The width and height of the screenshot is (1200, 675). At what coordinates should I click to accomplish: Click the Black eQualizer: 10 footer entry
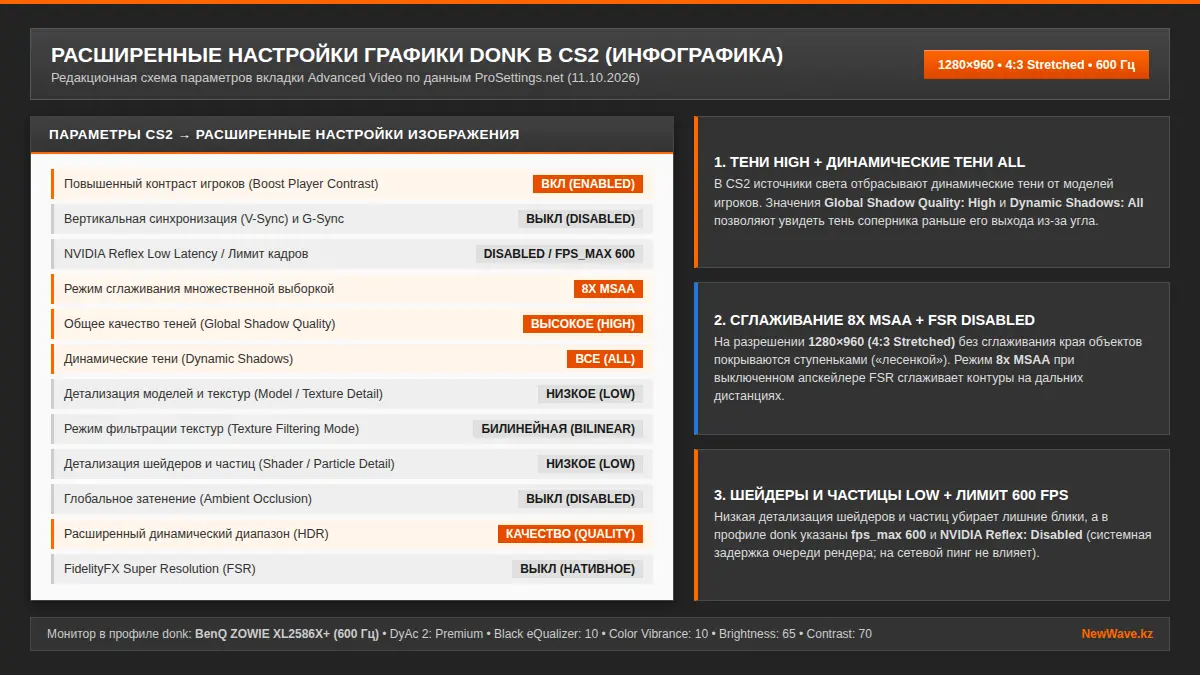click(546, 633)
